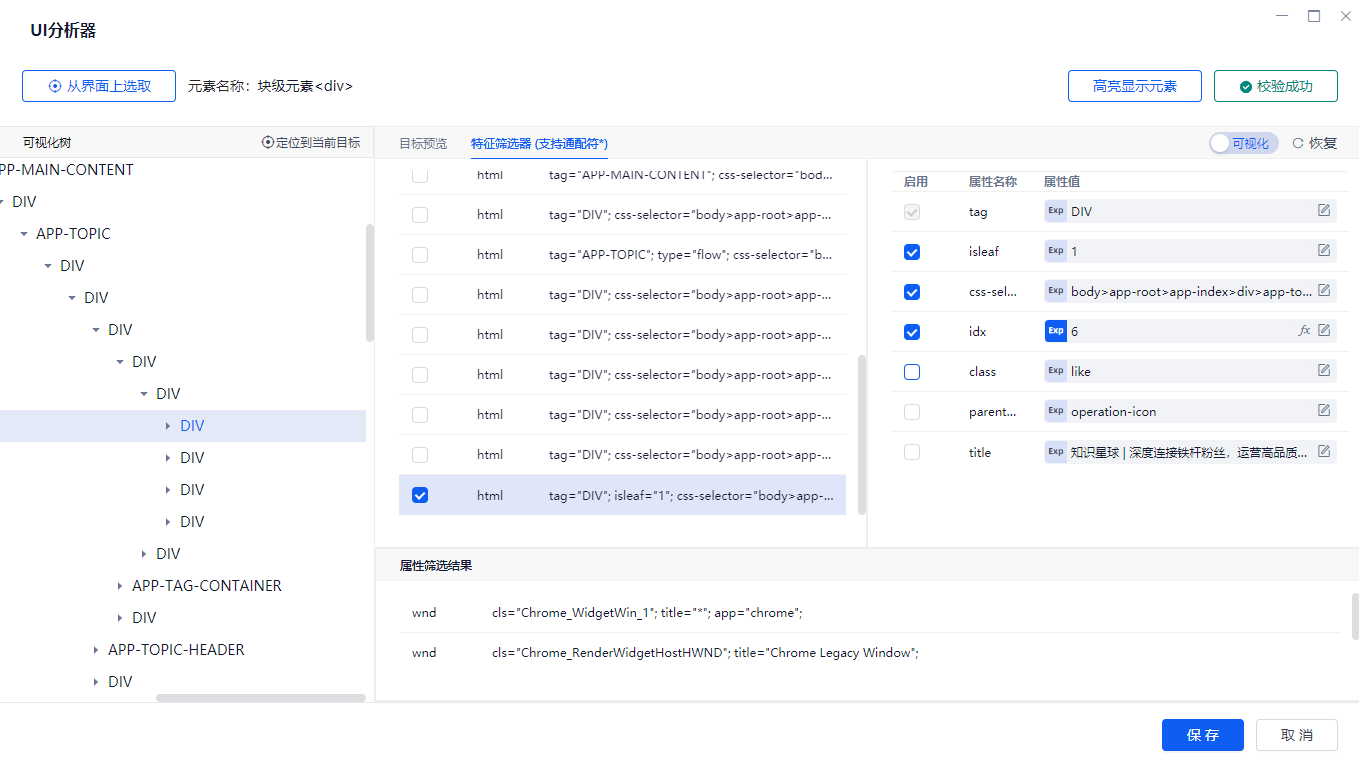Expand the APP-TOPIC-HEADER tree node arrow

click(x=96, y=650)
